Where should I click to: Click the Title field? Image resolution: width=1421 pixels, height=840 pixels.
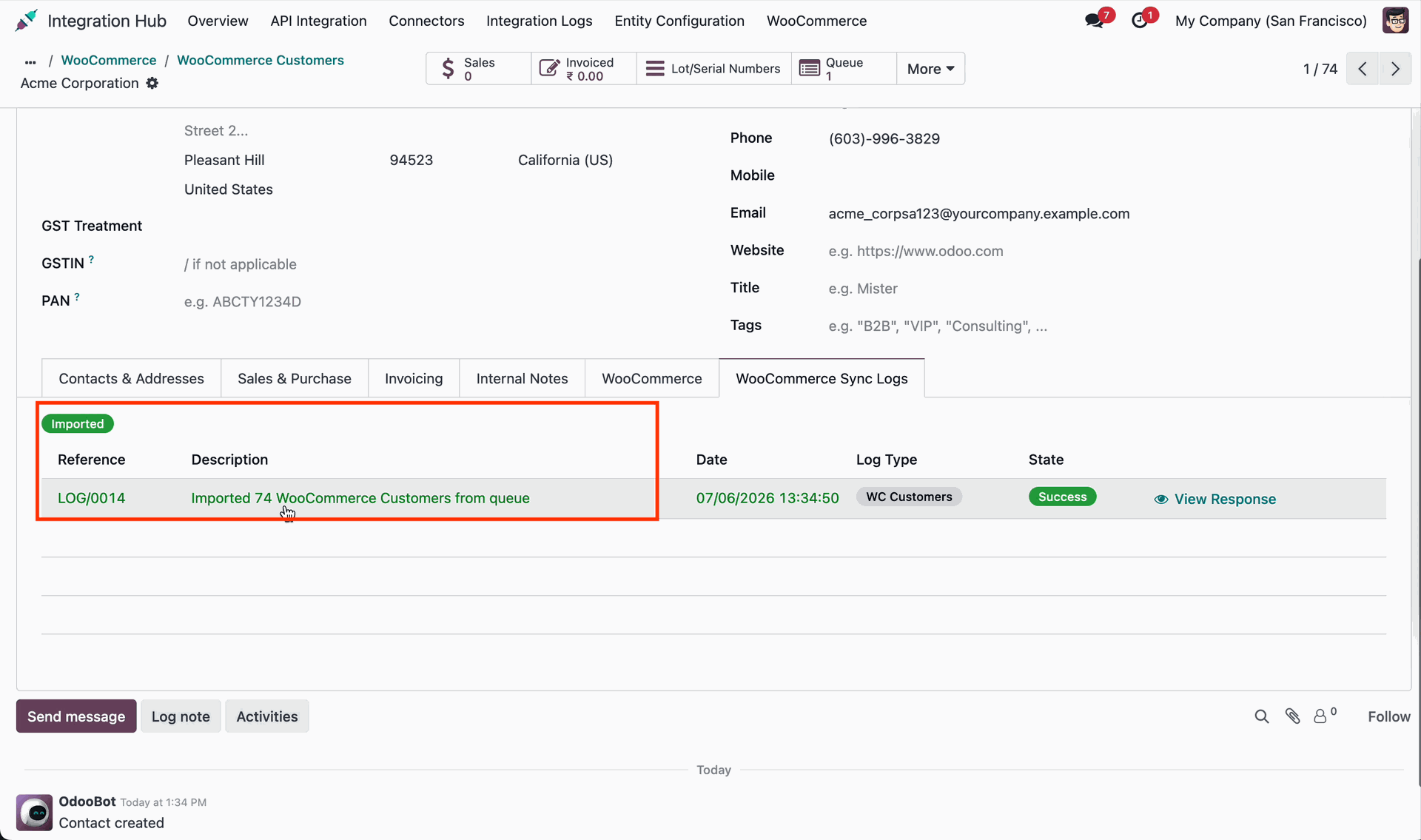[1106, 289]
